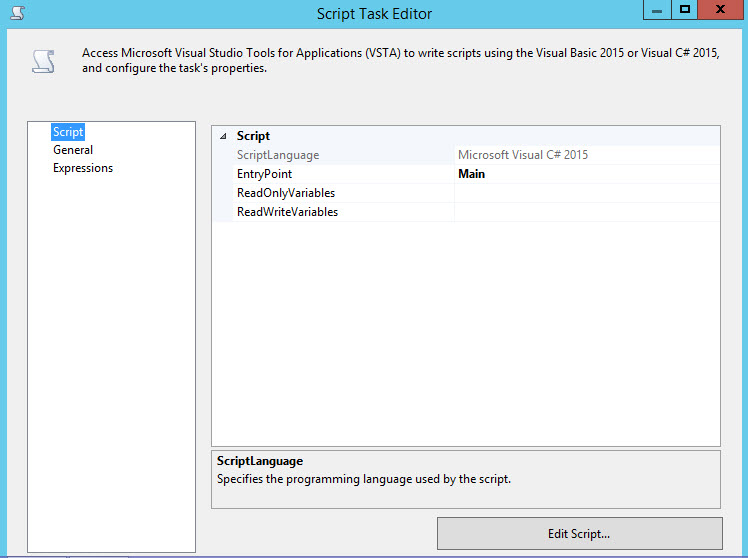Edit the Main entry point value
The width and height of the screenshot is (748, 558).
(587, 174)
